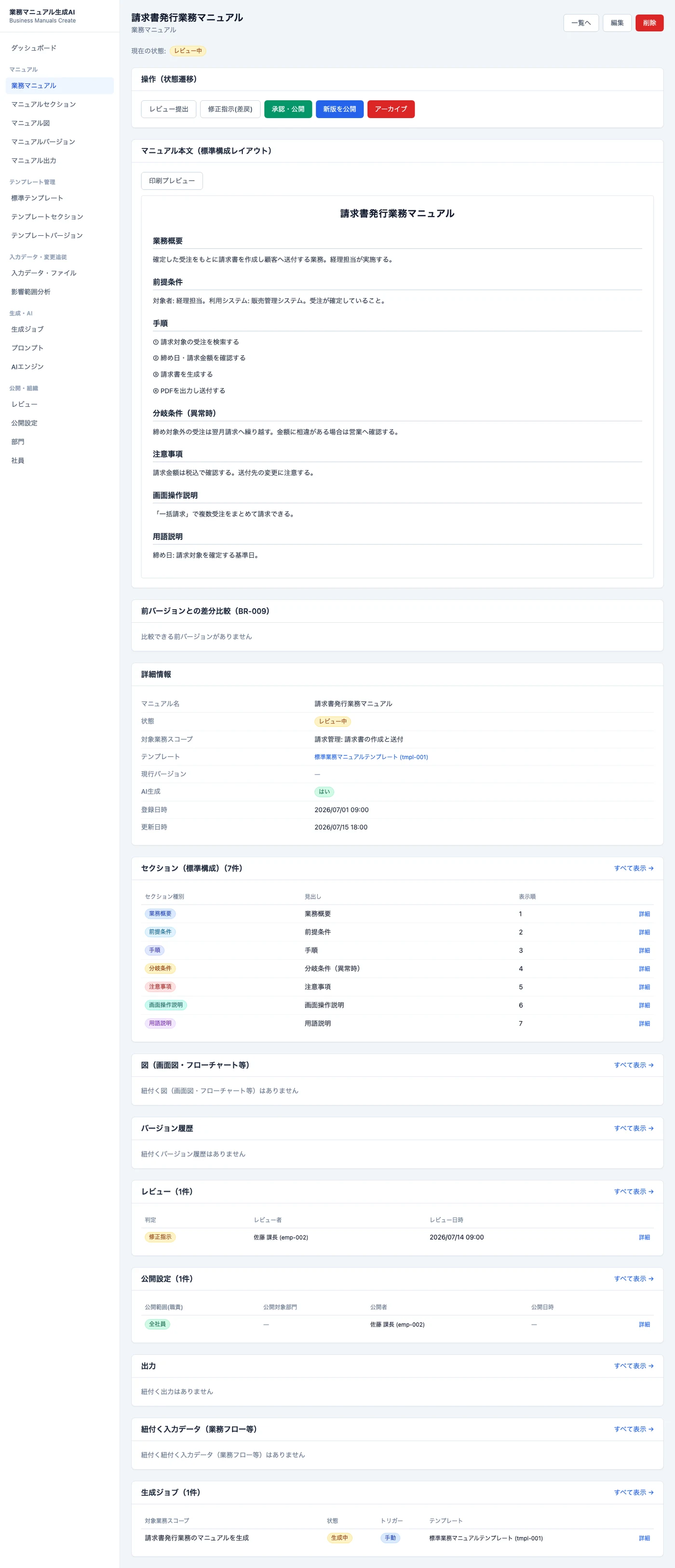Click すべて表示 in 図 panel
Screen dimensions: 675x1568
click(x=633, y=1065)
